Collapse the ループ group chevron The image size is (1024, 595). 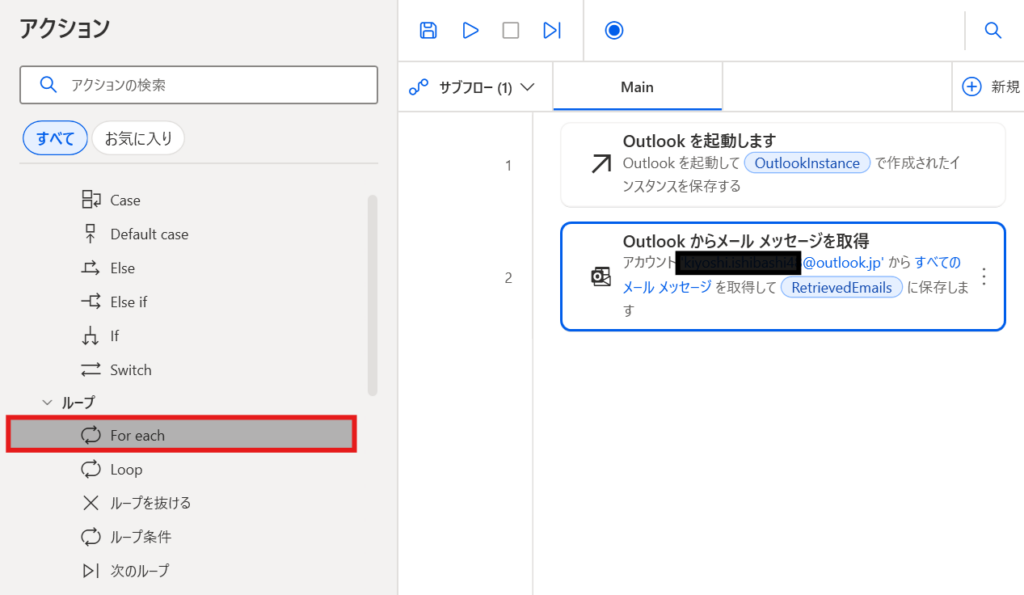pyautogui.click(x=47, y=402)
